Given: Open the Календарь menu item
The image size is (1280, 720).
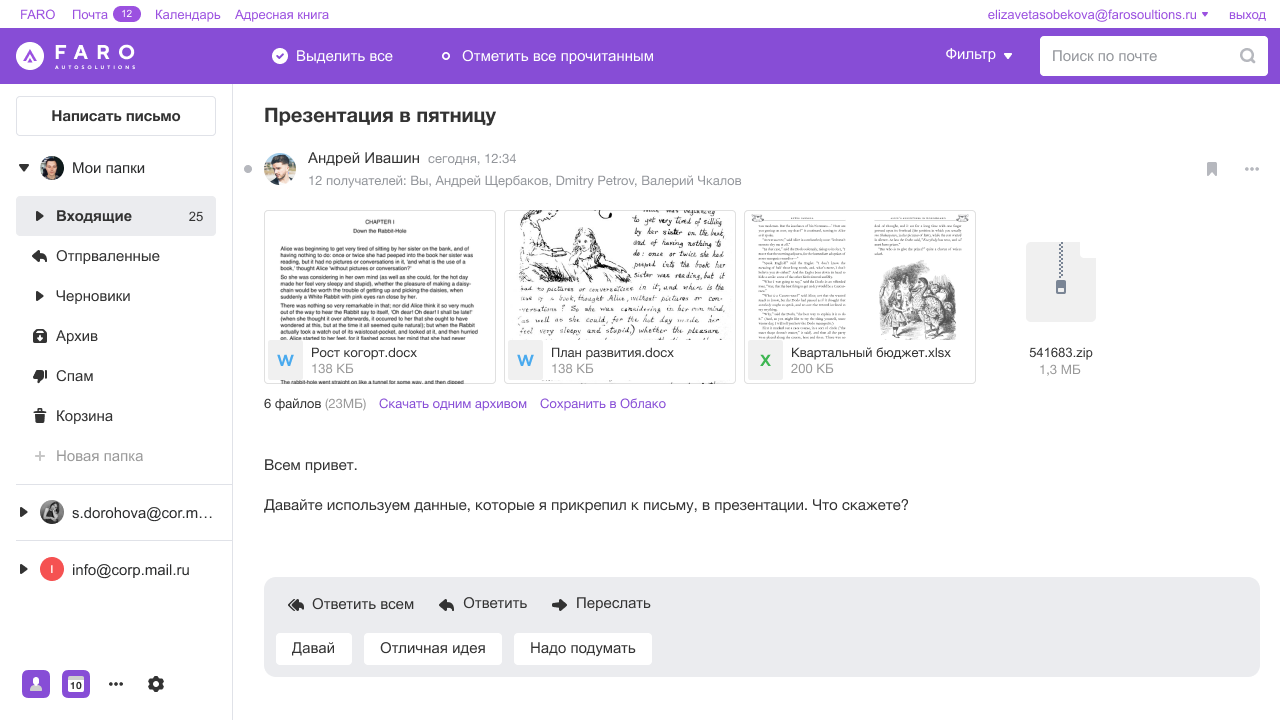Looking at the screenshot, I should coord(186,15).
